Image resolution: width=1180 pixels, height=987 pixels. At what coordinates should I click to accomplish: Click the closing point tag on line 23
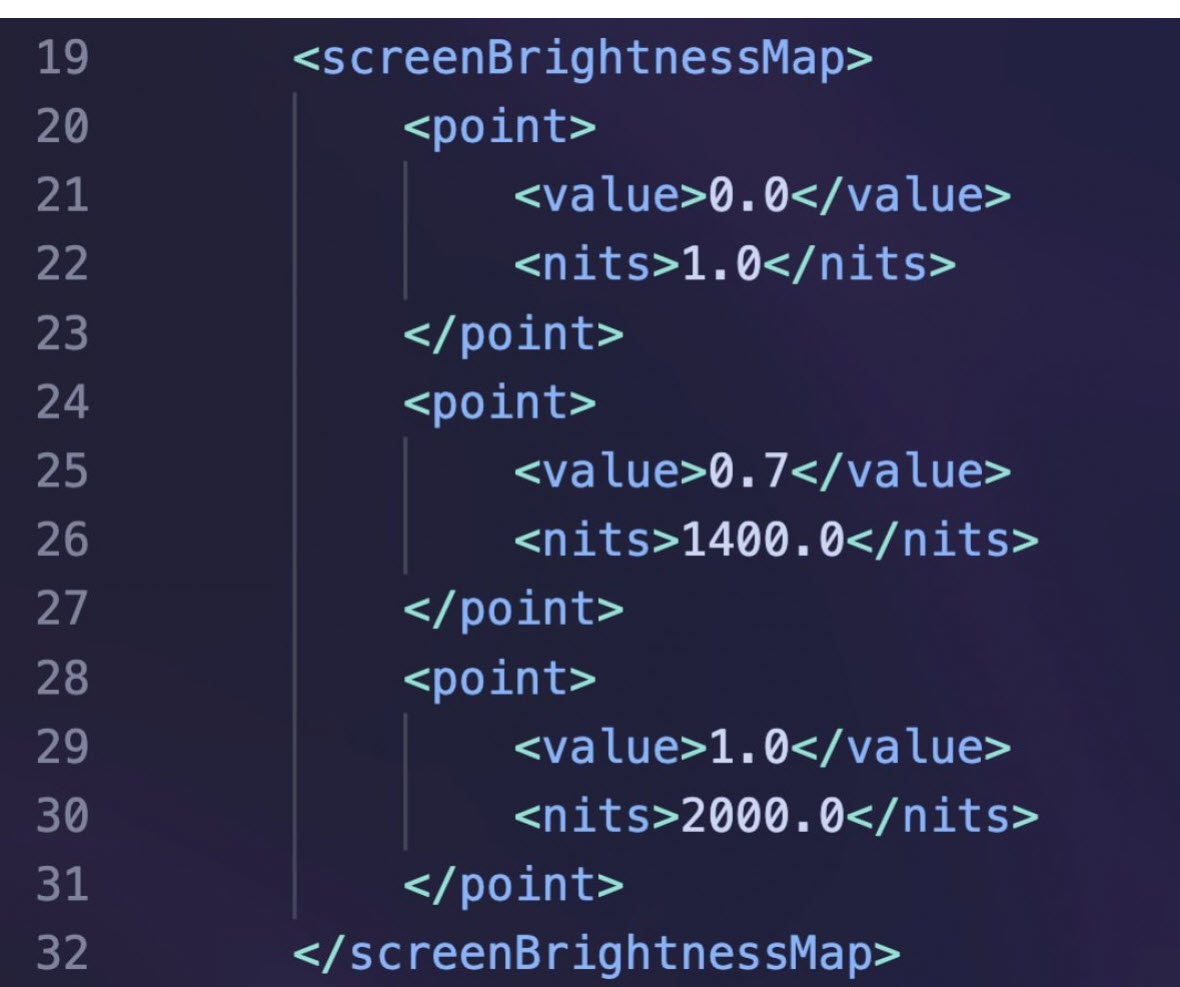click(x=513, y=334)
